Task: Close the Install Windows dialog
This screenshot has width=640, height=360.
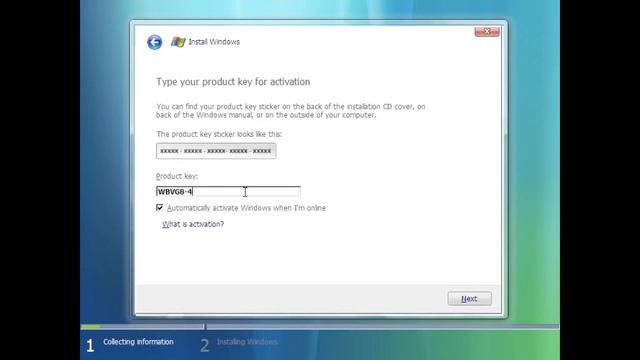Action: (487, 31)
